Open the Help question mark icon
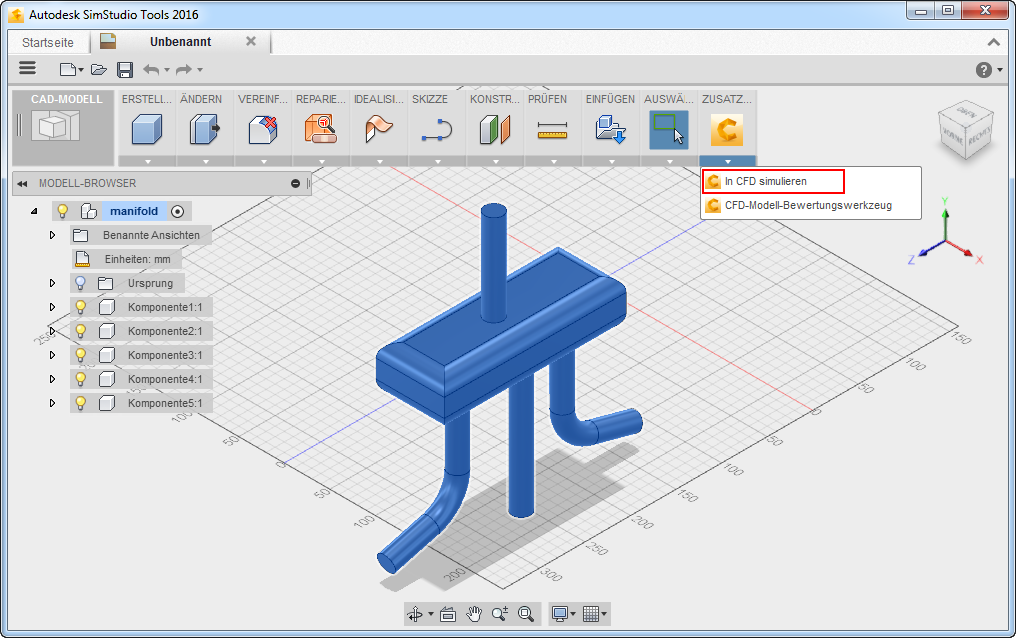Viewport: 1016px width, 638px height. (984, 70)
